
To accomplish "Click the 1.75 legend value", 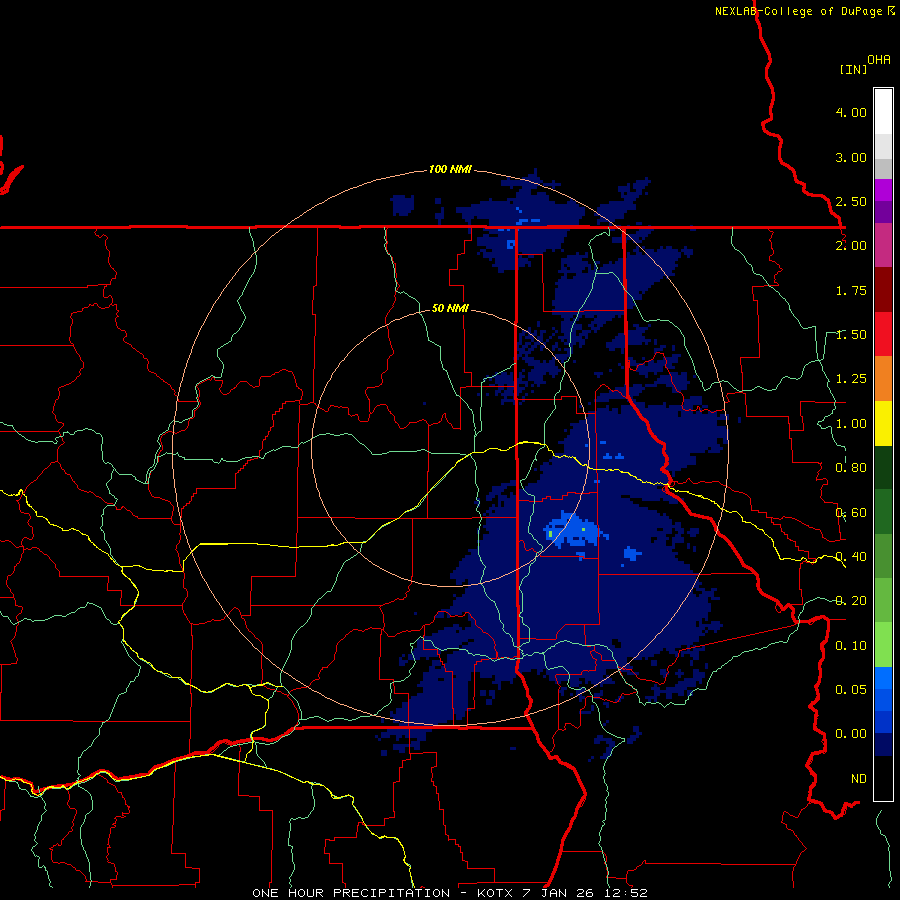I will 851,290.
